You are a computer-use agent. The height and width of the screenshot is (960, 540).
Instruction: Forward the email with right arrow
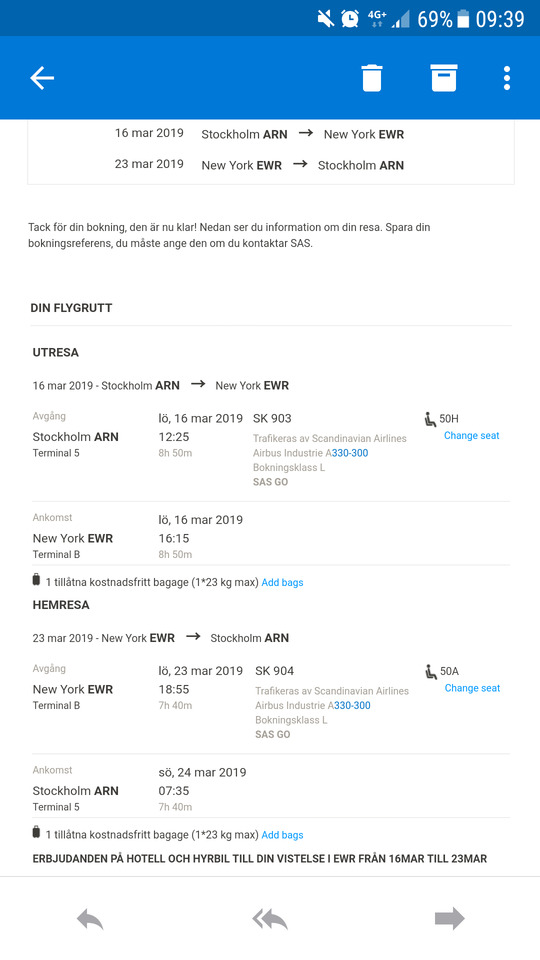pyautogui.click(x=449, y=918)
